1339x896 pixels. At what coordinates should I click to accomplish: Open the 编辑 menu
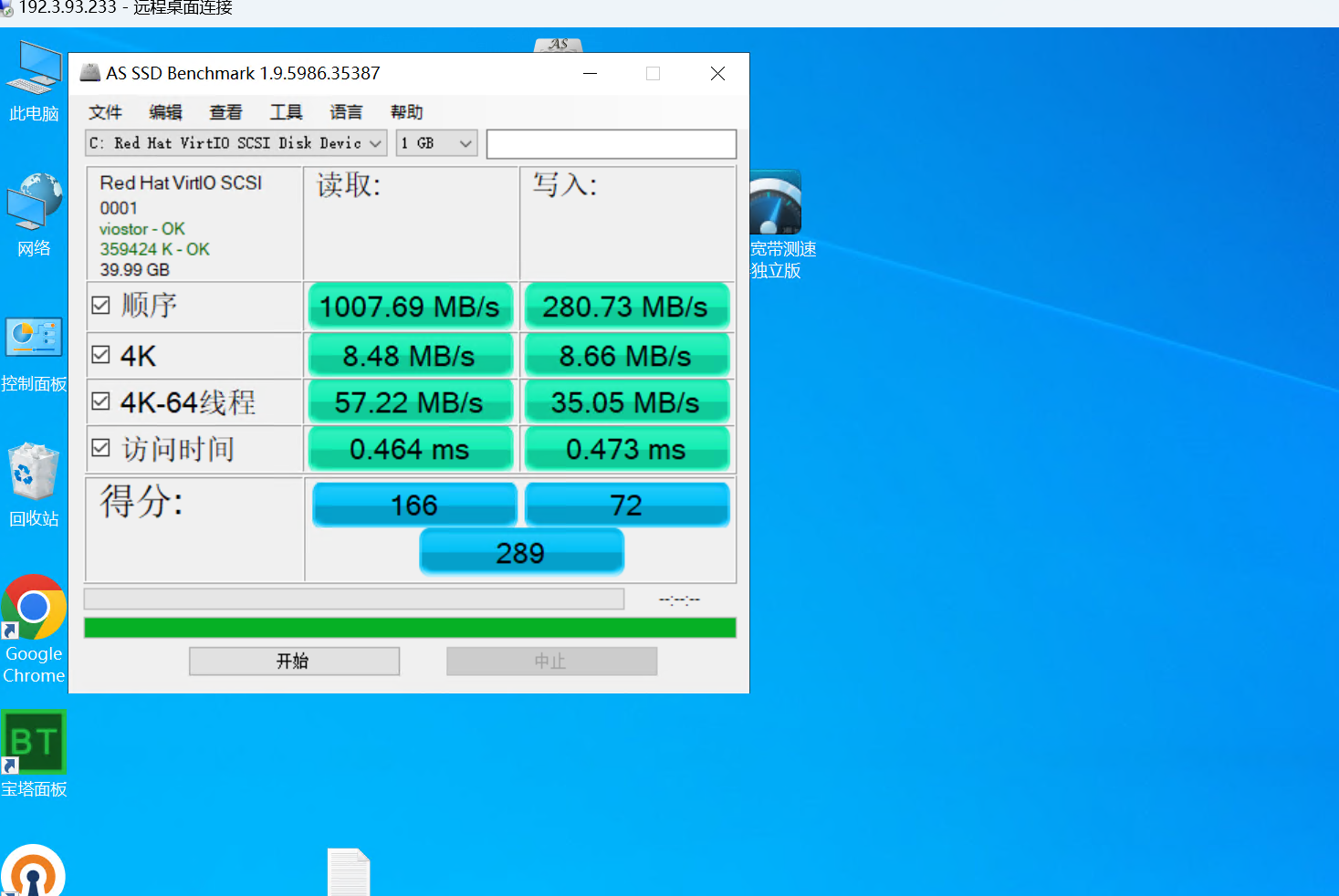click(x=165, y=112)
